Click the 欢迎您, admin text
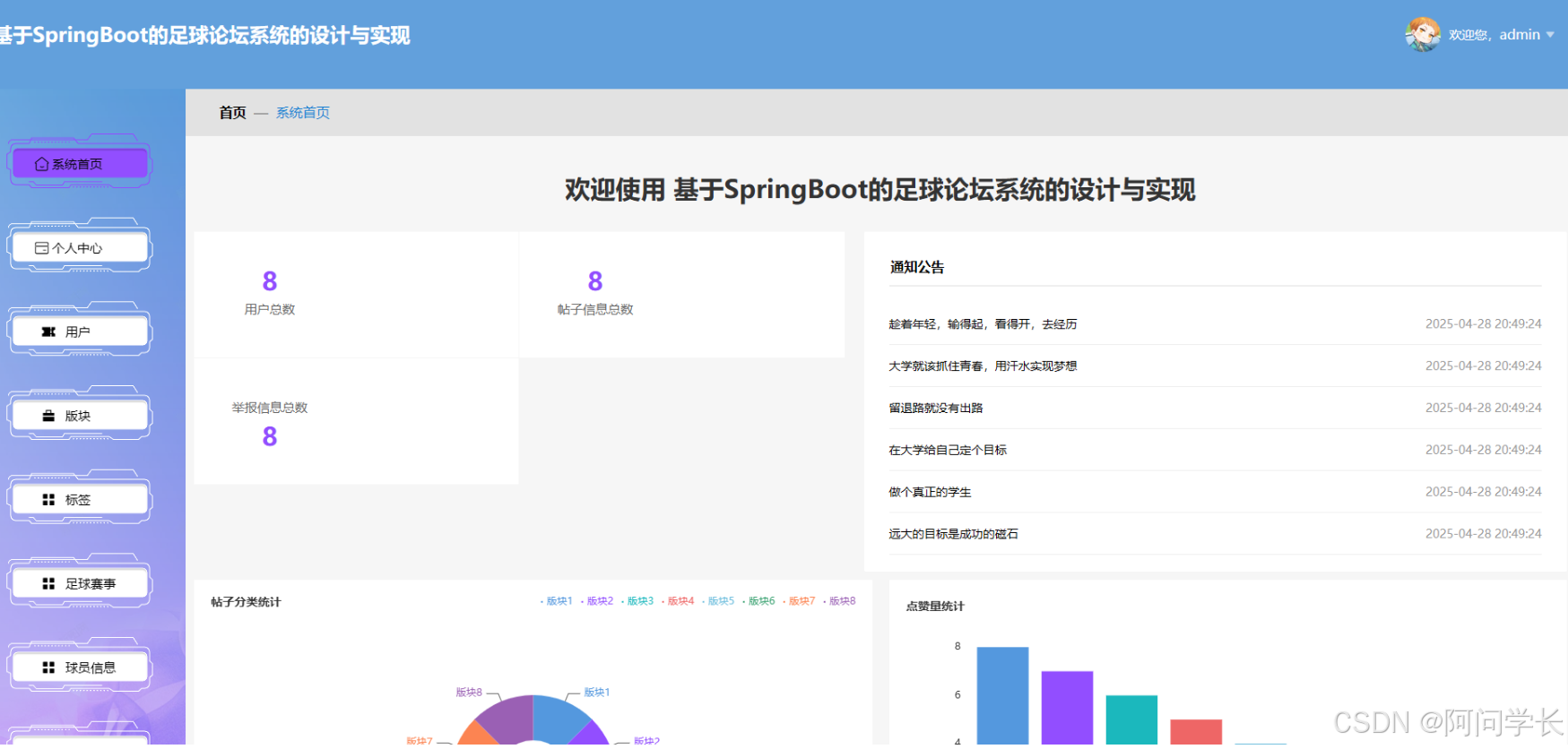The width and height of the screenshot is (1568, 749). pos(1494,35)
